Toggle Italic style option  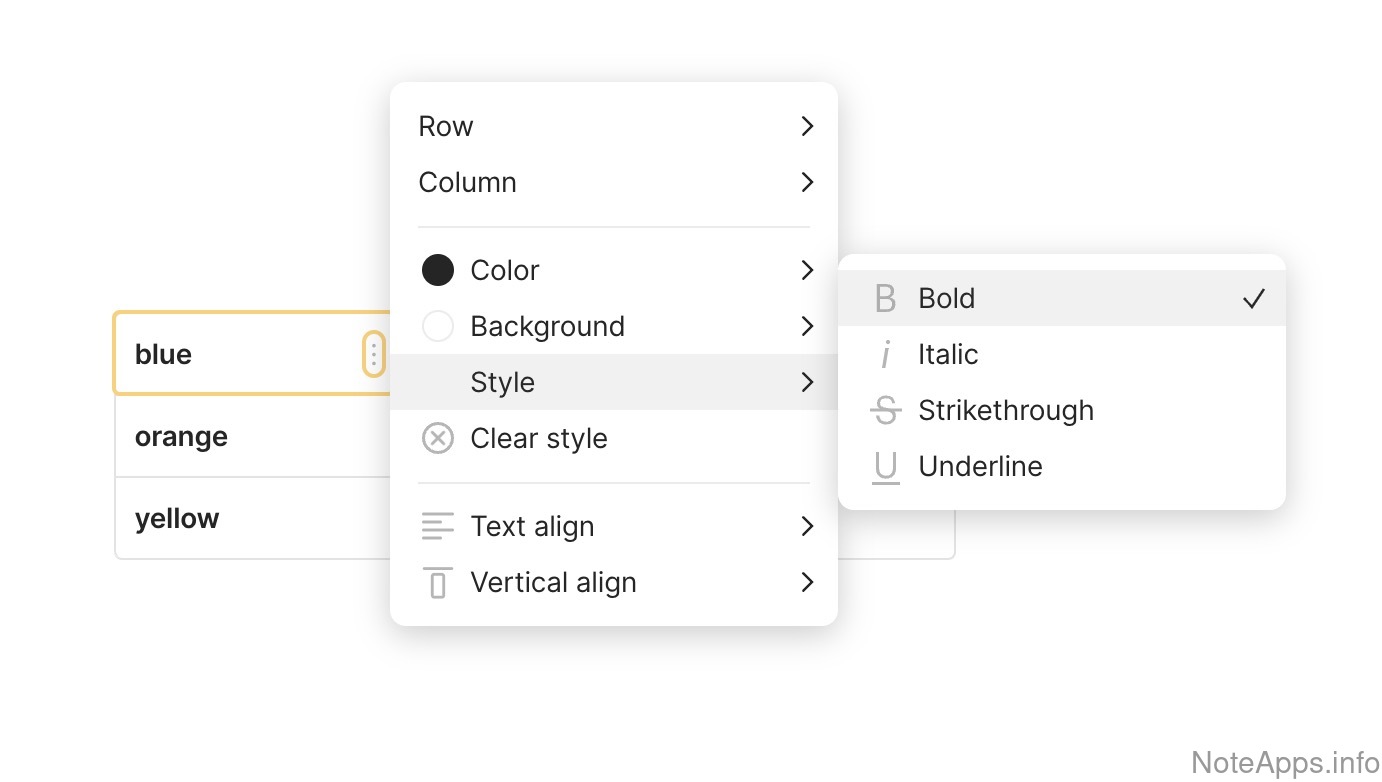(948, 355)
